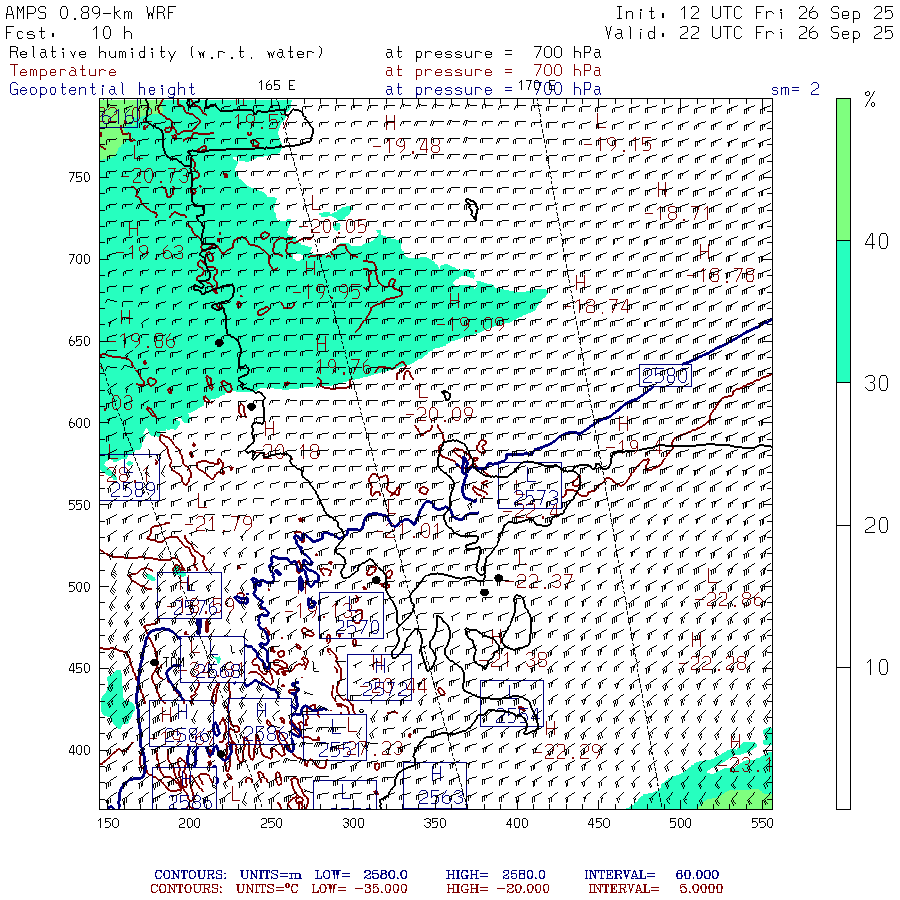
Task: Select the blue Geopotential height legend label
Action: click(103, 89)
